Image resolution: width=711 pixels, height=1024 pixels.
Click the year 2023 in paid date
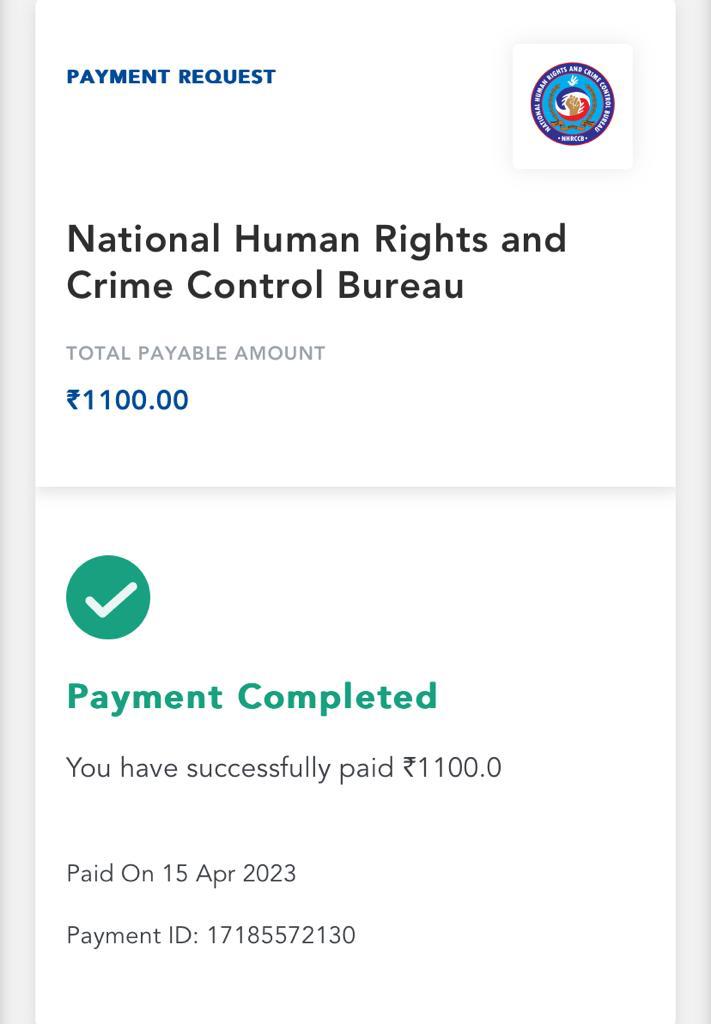pos(269,873)
